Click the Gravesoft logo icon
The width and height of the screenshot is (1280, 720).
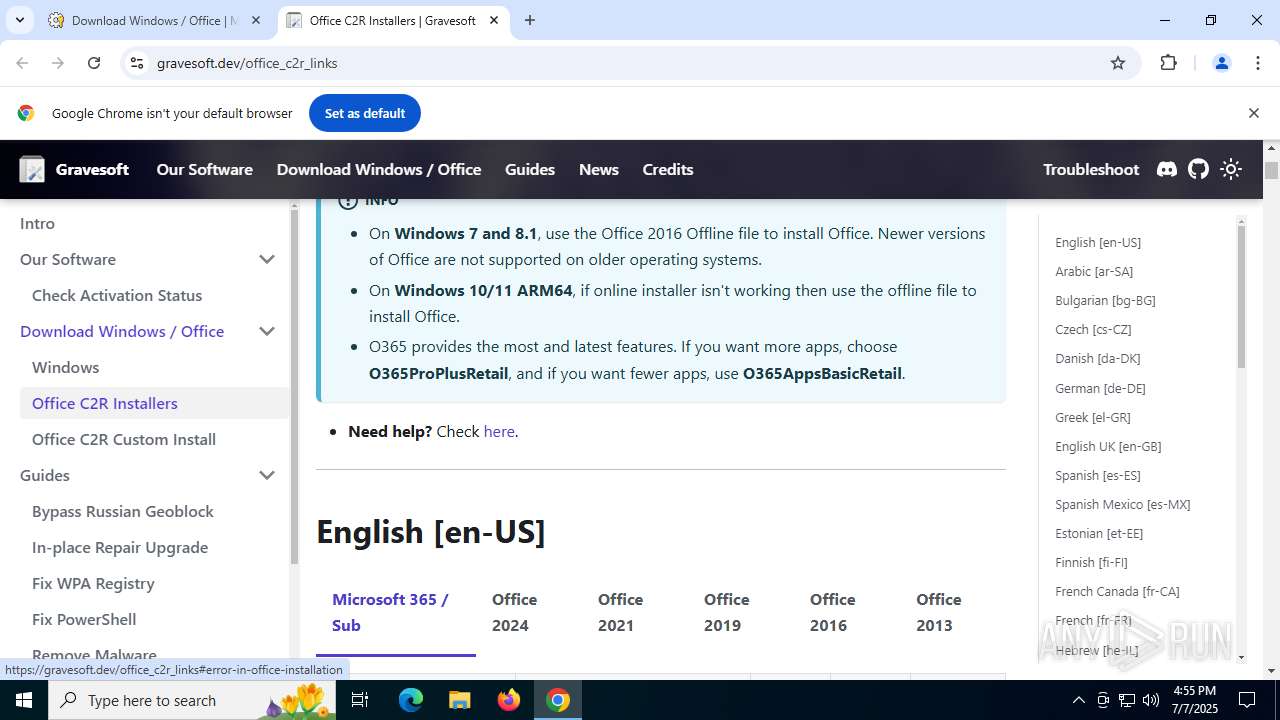click(32, 170)
